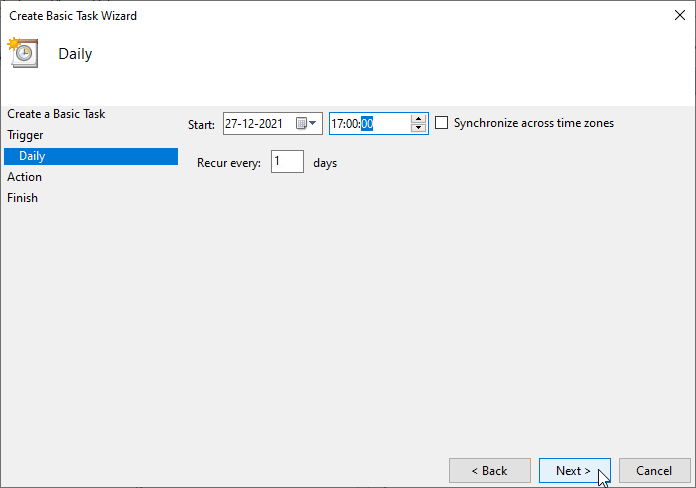Select the Action step in sidebar
Viewport: 696px width, 488px height.
24,177
